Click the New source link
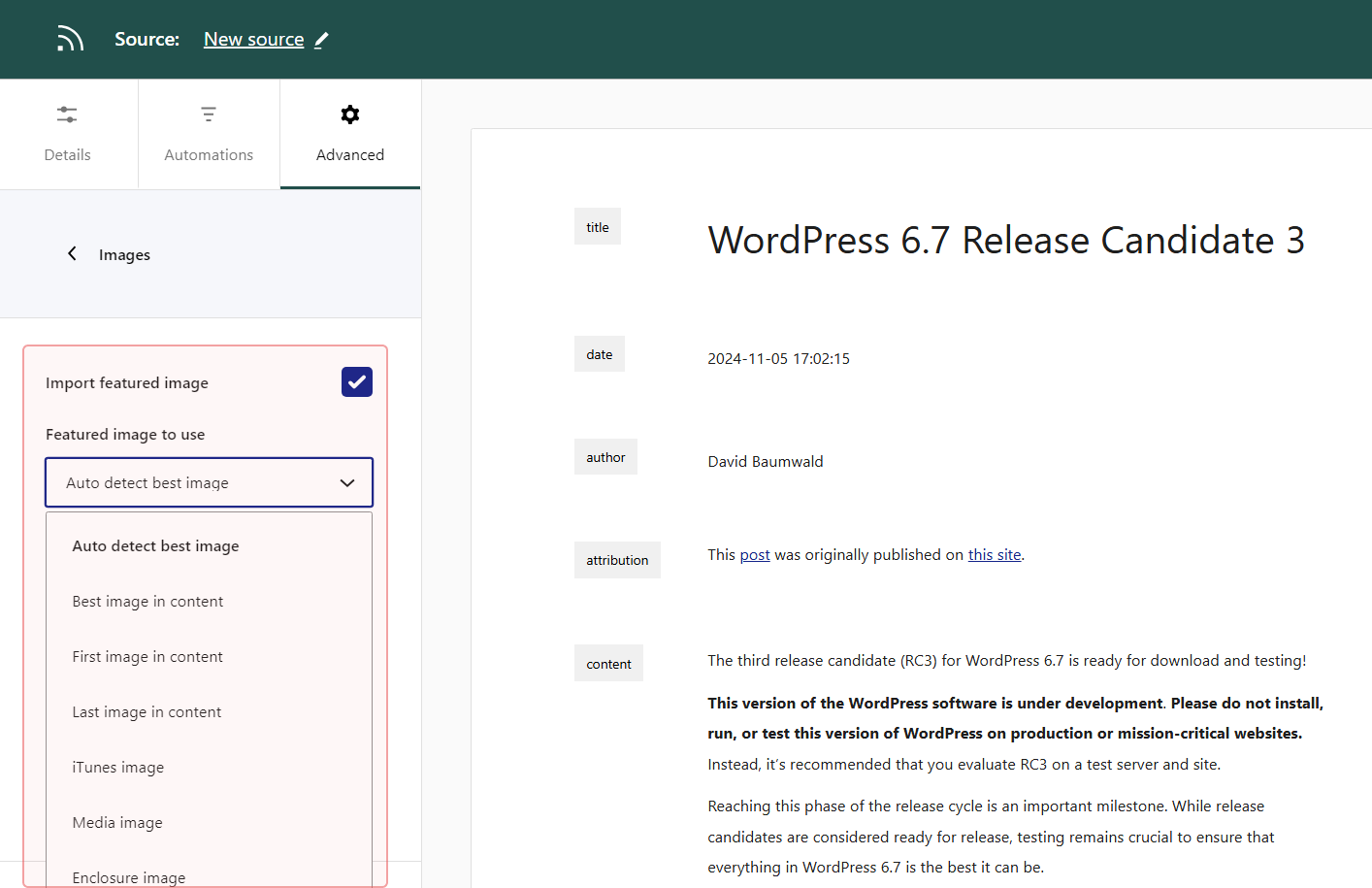Viewport: 1372px width, 888px height. 253,39
